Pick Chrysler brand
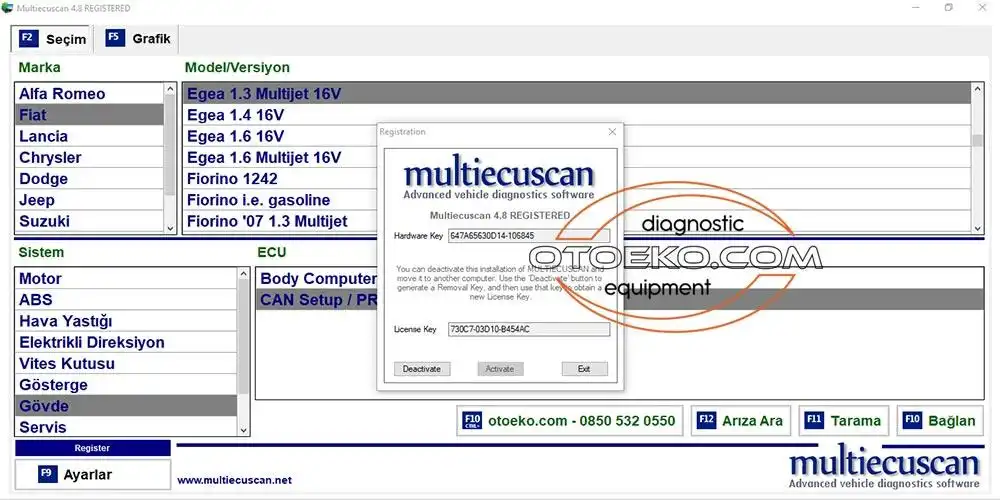This screenshot has height=500, width=1000. [89, 158]
